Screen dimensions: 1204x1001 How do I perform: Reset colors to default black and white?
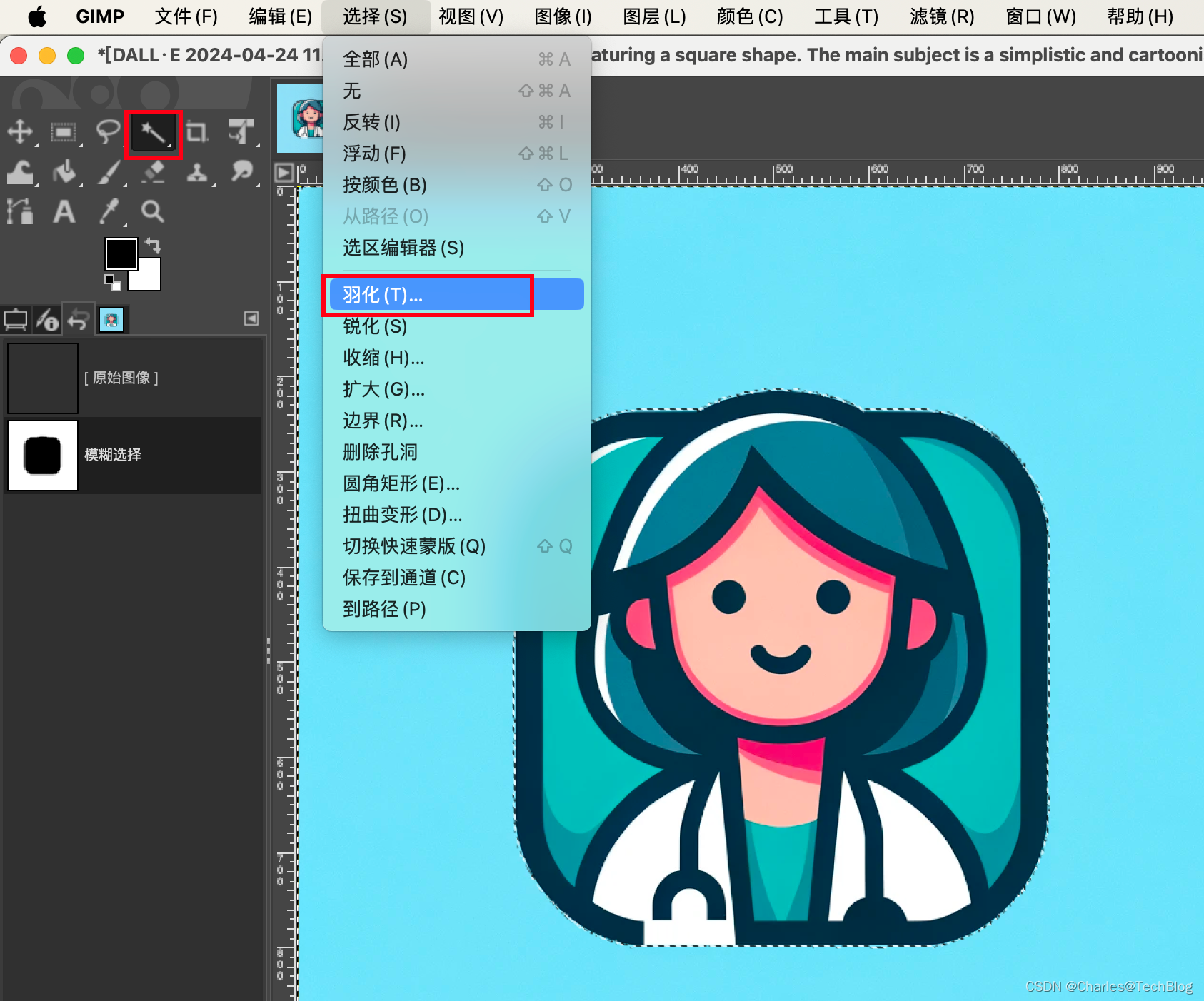pyautogui.click(x=113, y=282)
